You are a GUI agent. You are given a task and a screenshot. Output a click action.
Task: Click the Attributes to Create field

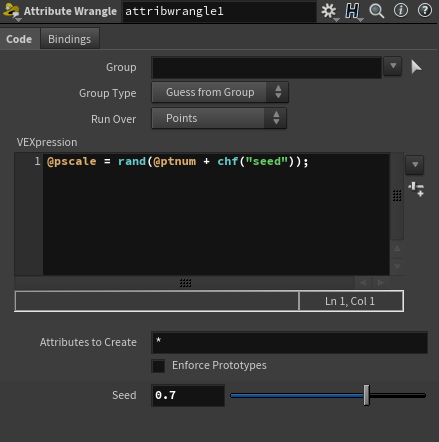pos(289,342)
